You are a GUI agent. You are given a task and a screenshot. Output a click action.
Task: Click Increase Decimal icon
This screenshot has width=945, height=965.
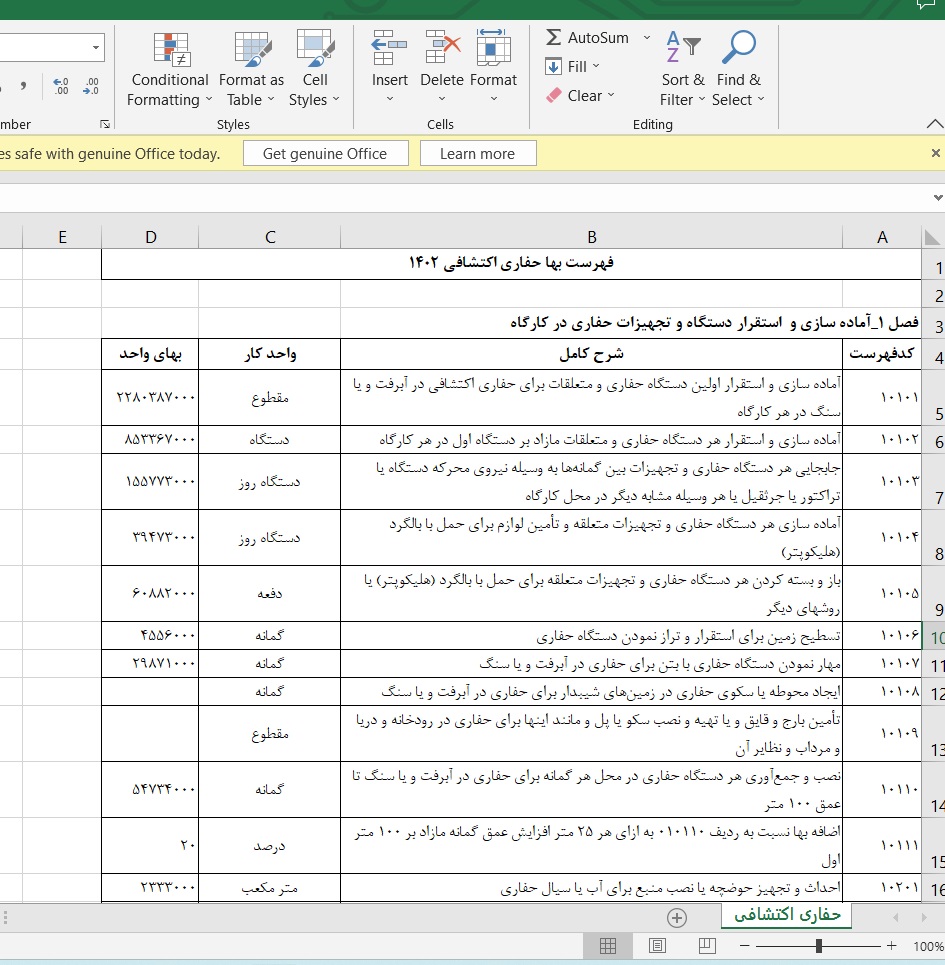coord(61,86)
